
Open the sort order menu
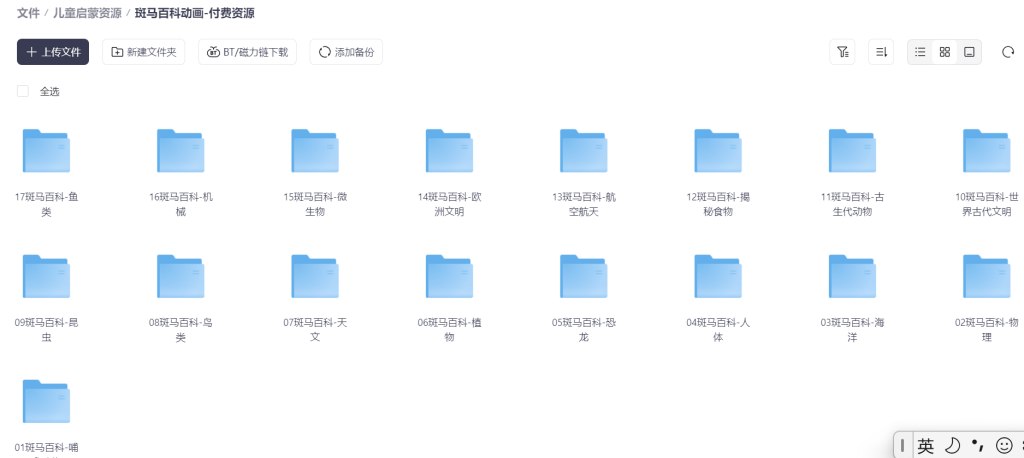[881, 52]
